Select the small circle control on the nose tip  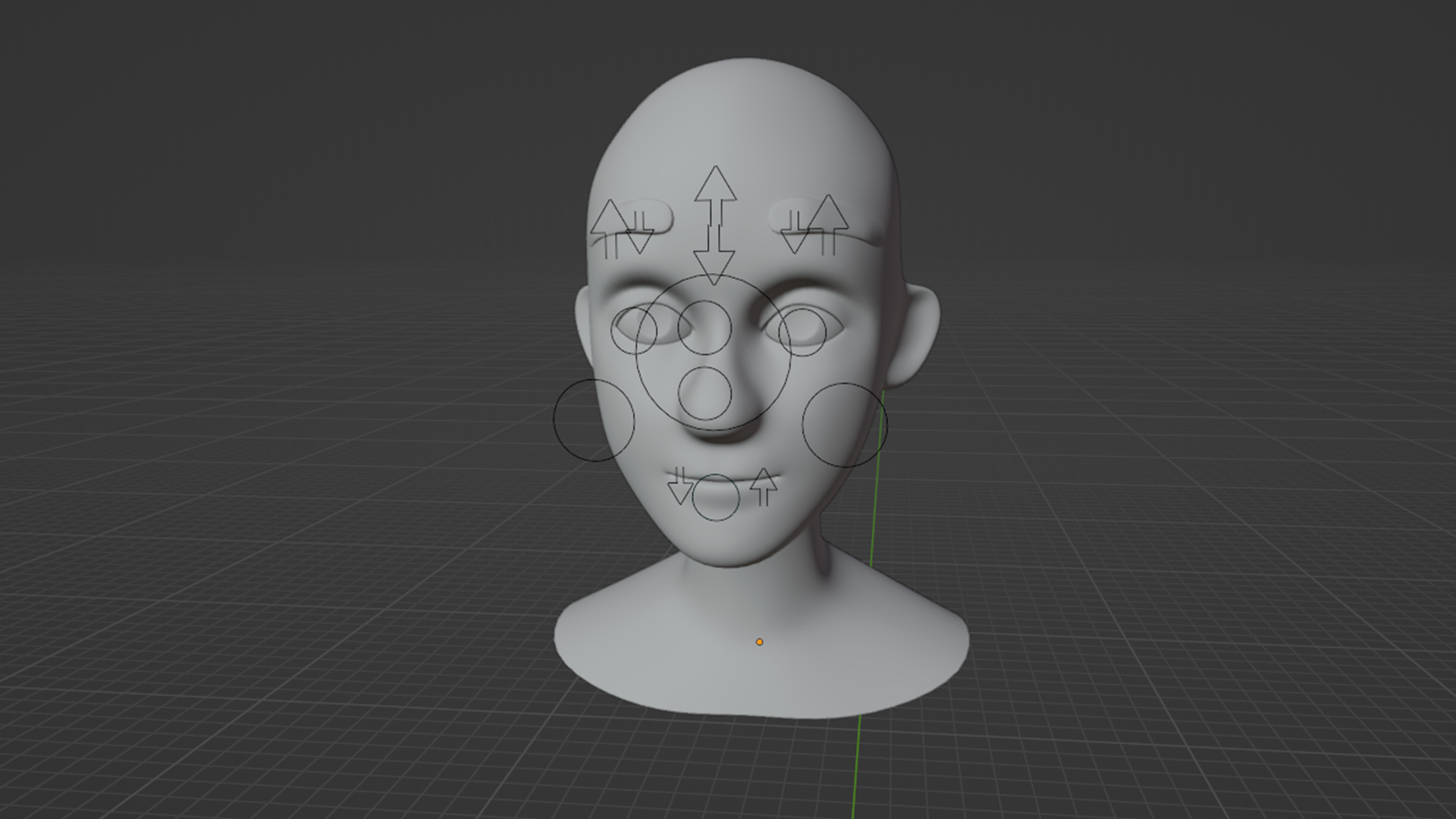(x=705, y=394)
